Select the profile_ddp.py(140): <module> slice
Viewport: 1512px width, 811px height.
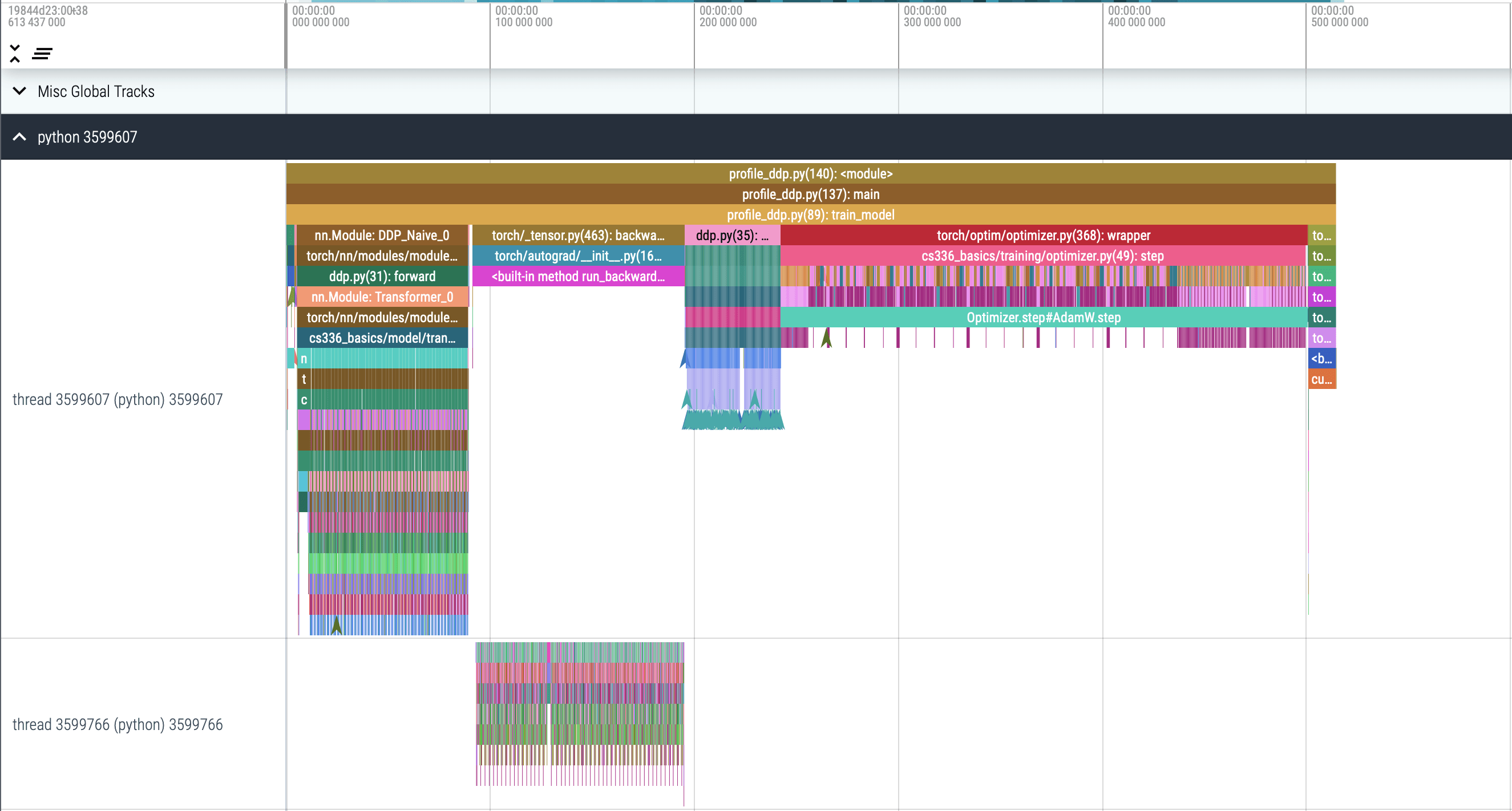(811, 174)
